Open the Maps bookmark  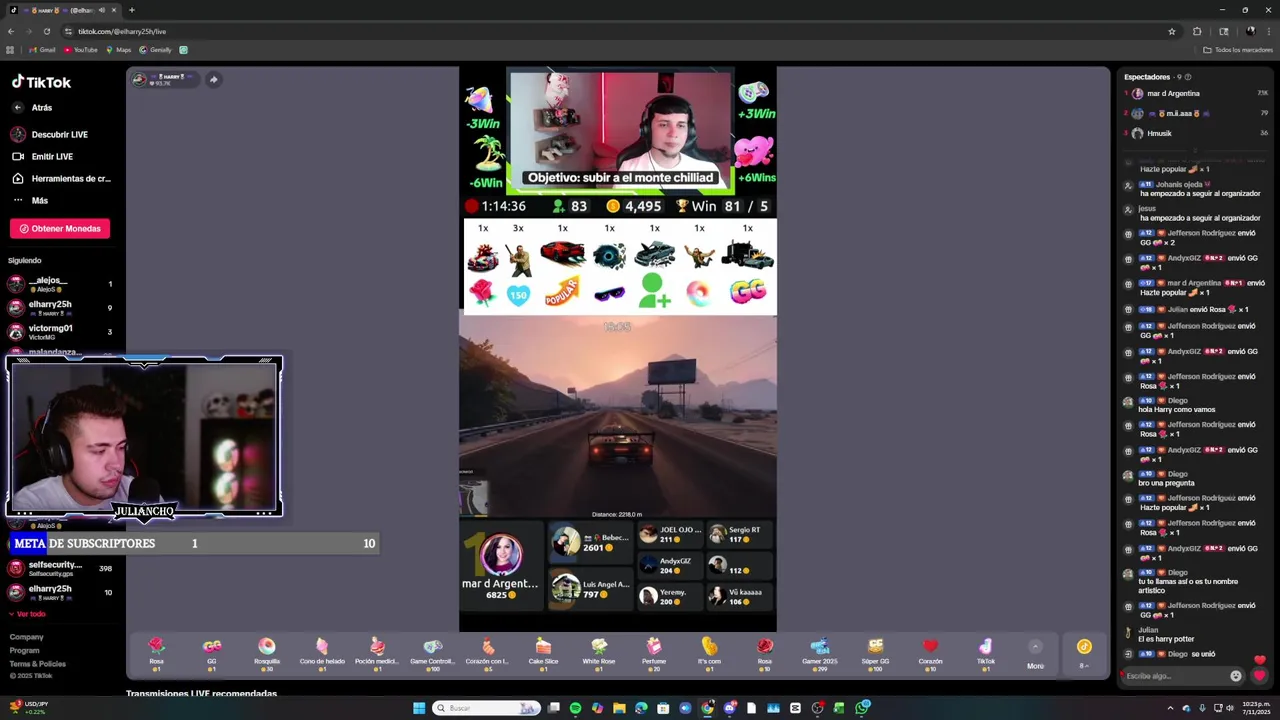coord(118,50)
